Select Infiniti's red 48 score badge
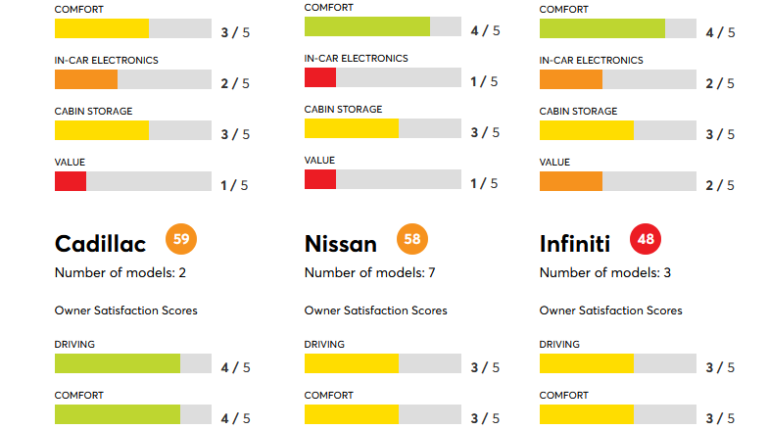768x430 pixels. [645, 239]
